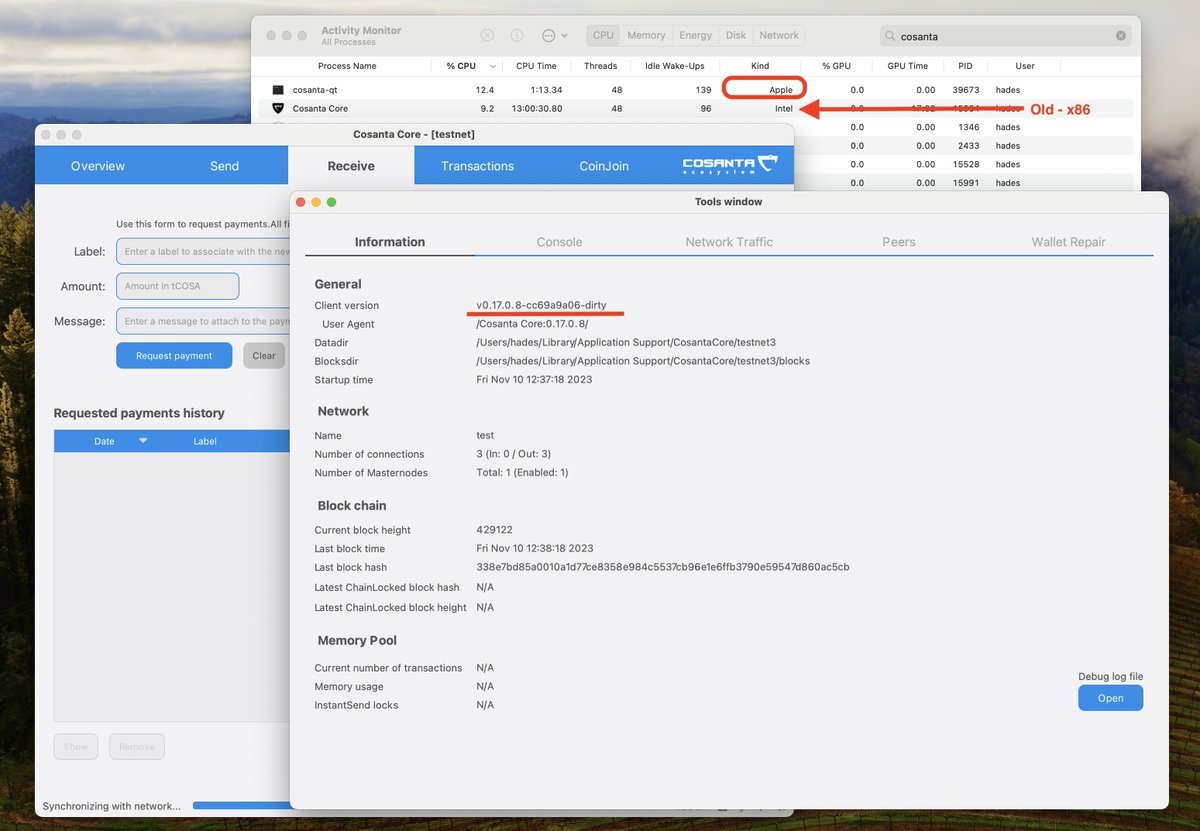Toggle the Date column sort arrow
1200x831 pixels.
click(x=143, y=441)
